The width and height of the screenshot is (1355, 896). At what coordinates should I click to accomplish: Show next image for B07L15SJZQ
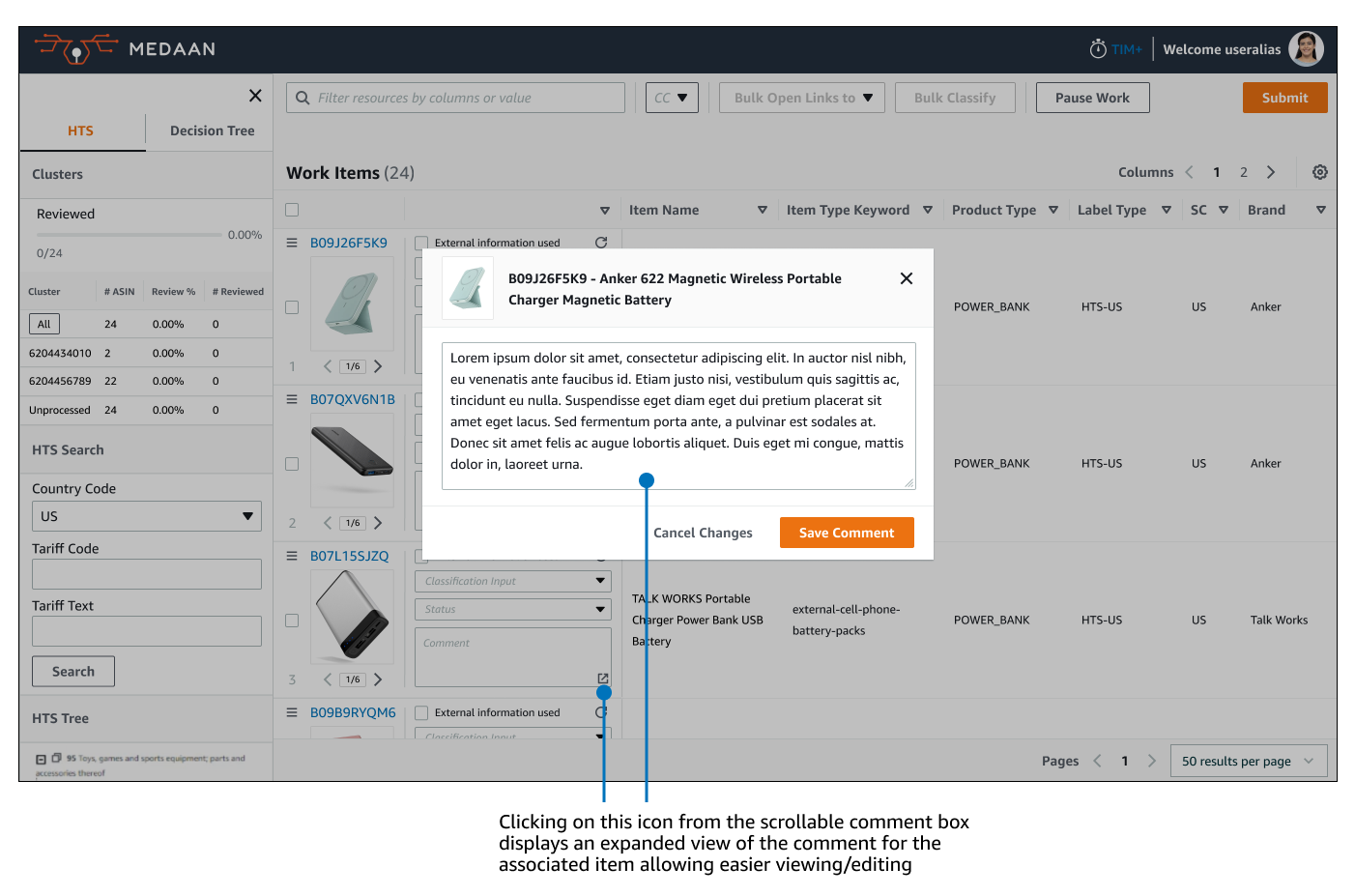coord(378,679)
